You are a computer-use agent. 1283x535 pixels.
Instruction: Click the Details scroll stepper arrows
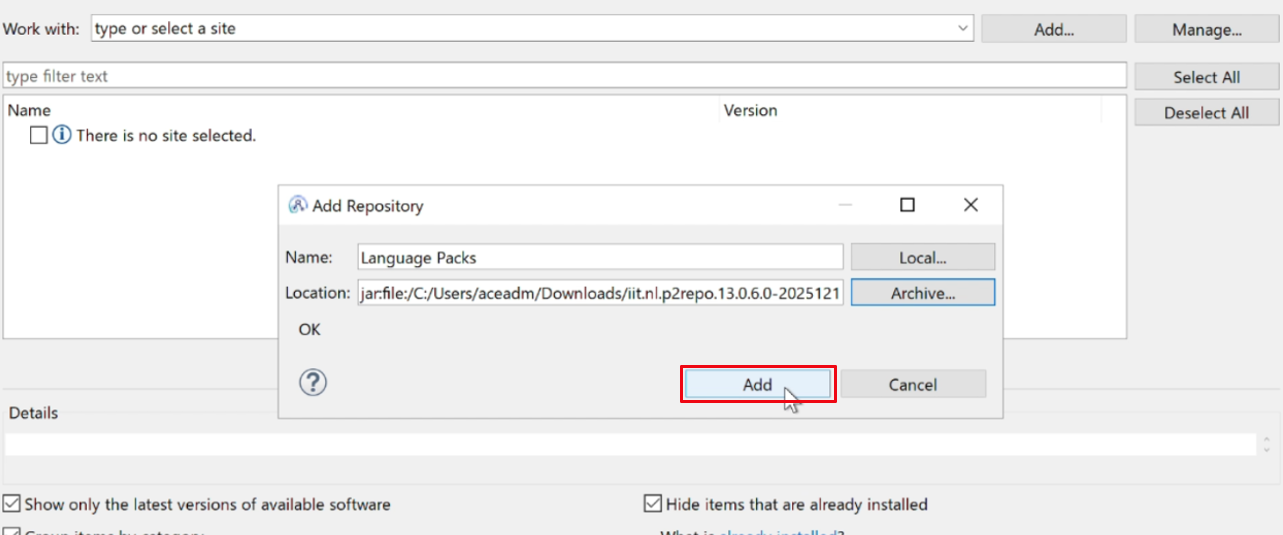pos(1267,444)
